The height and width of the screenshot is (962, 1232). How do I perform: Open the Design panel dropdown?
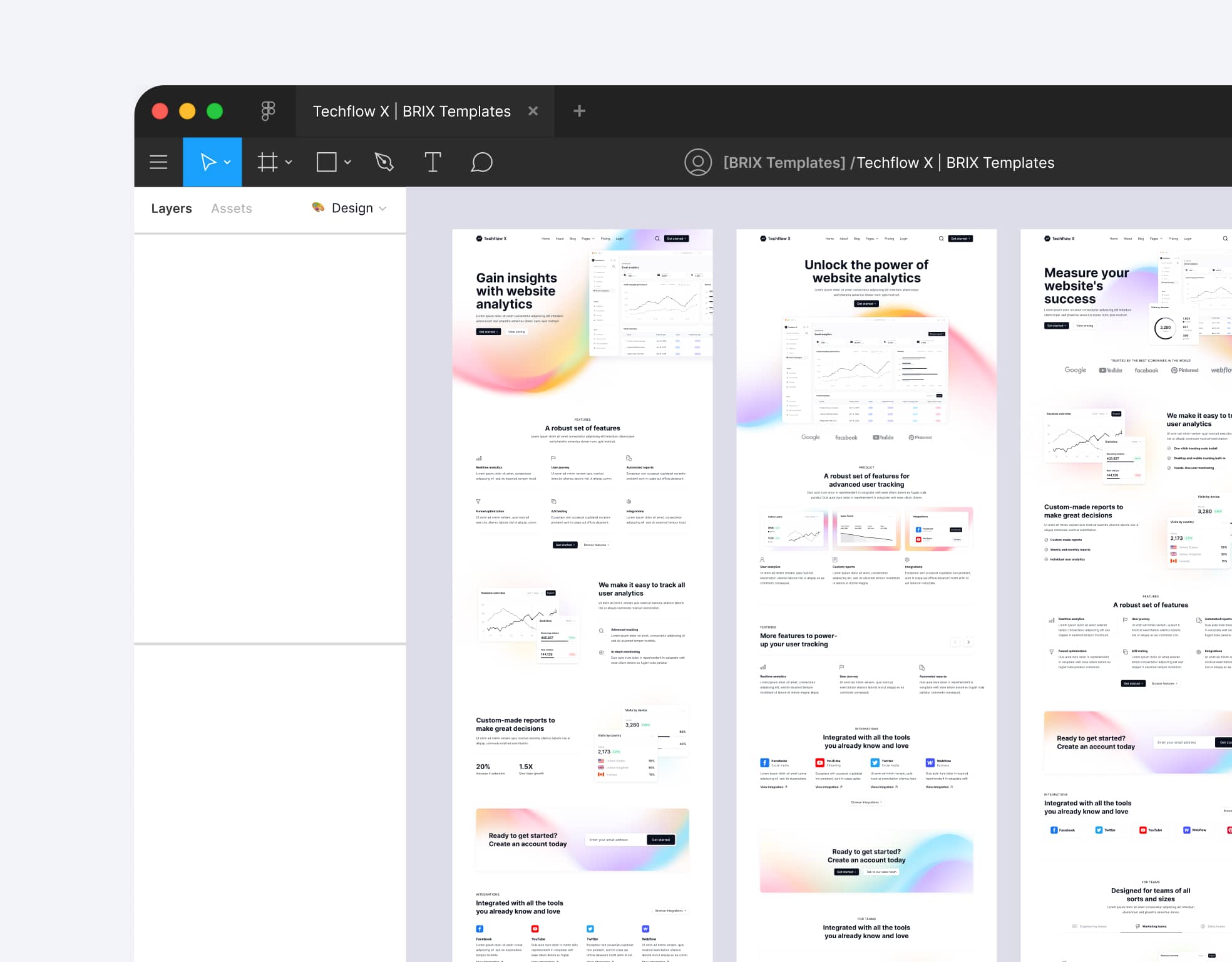[382, 208]
